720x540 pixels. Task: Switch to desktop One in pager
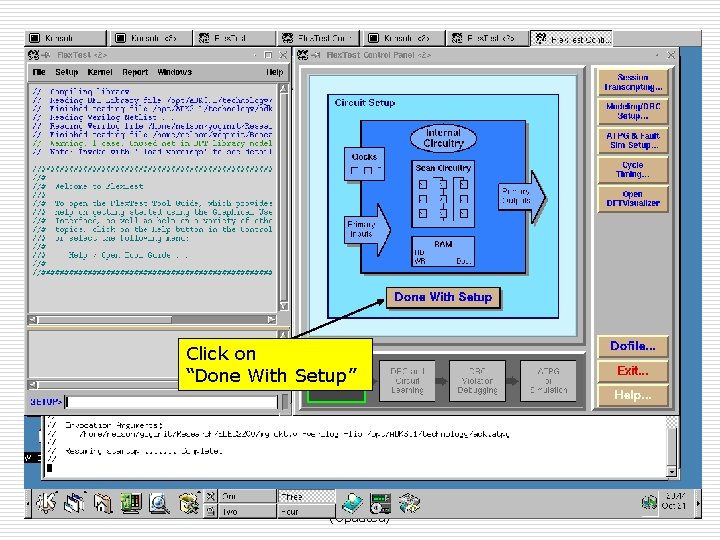pos(247,496)
